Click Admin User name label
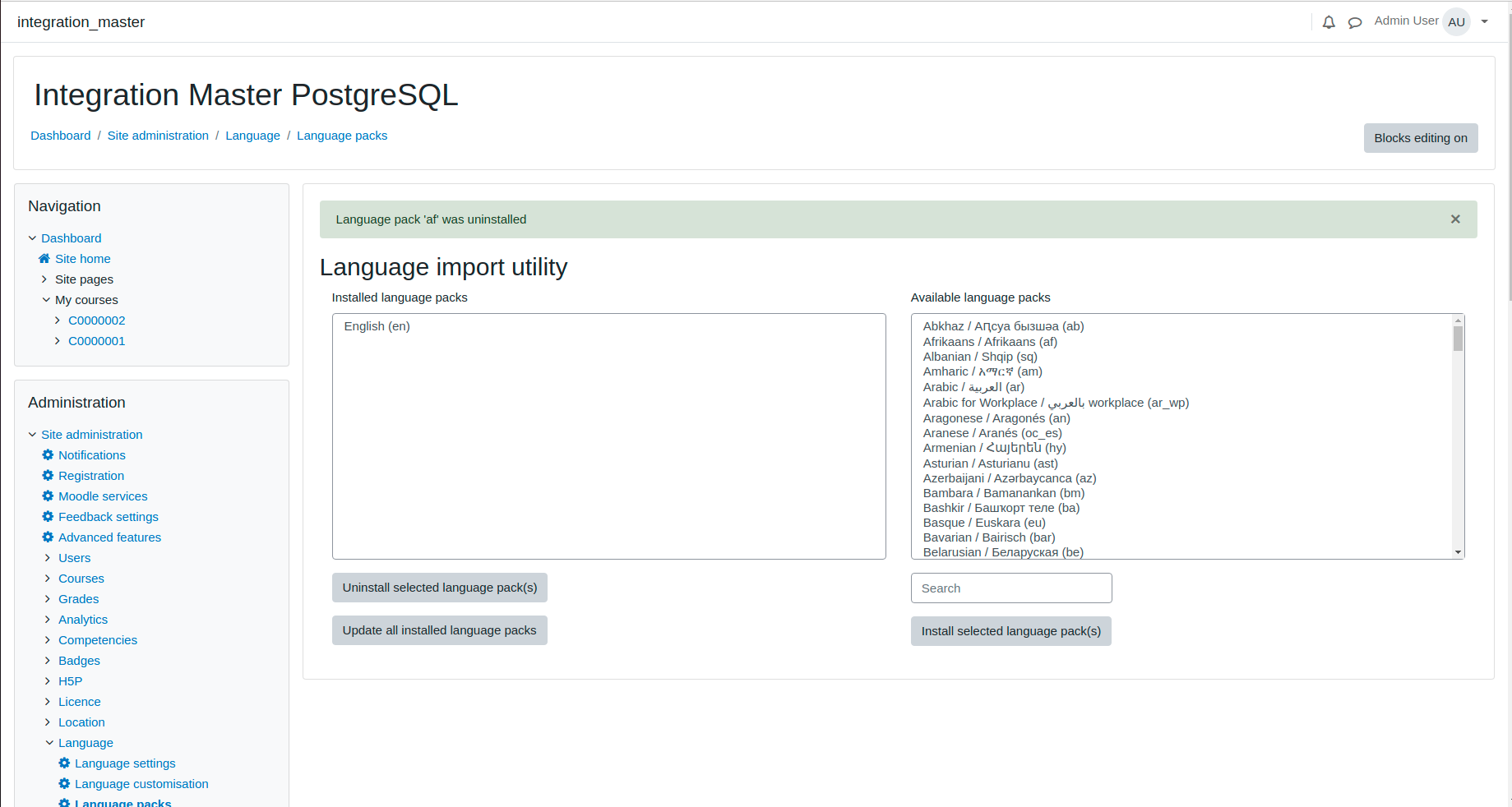The width and height of the screenshot is (1512, 807). point(1406,21)
